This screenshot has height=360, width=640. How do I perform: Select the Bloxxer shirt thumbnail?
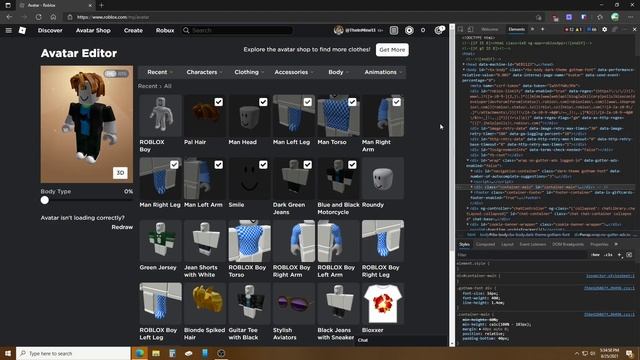pyautogui.click(x=383, y=304)
